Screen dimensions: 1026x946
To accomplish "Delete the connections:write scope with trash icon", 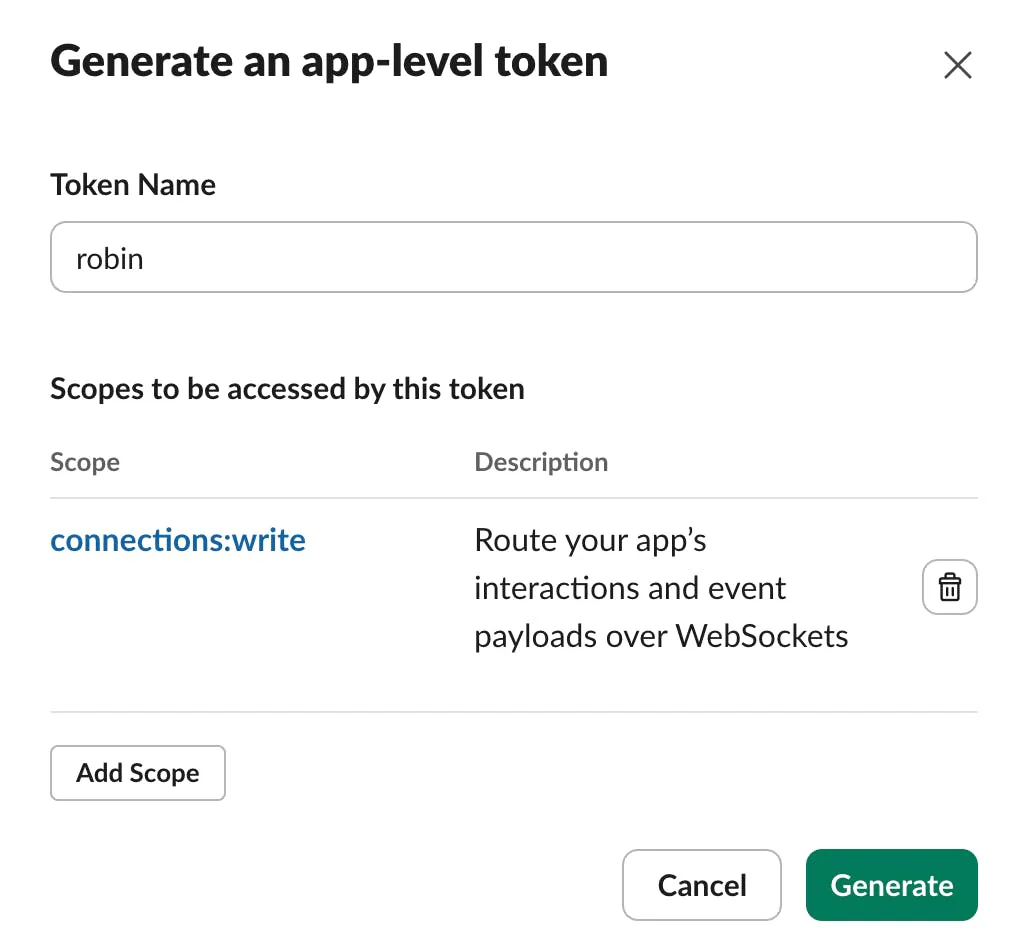I will click(949, 587).
